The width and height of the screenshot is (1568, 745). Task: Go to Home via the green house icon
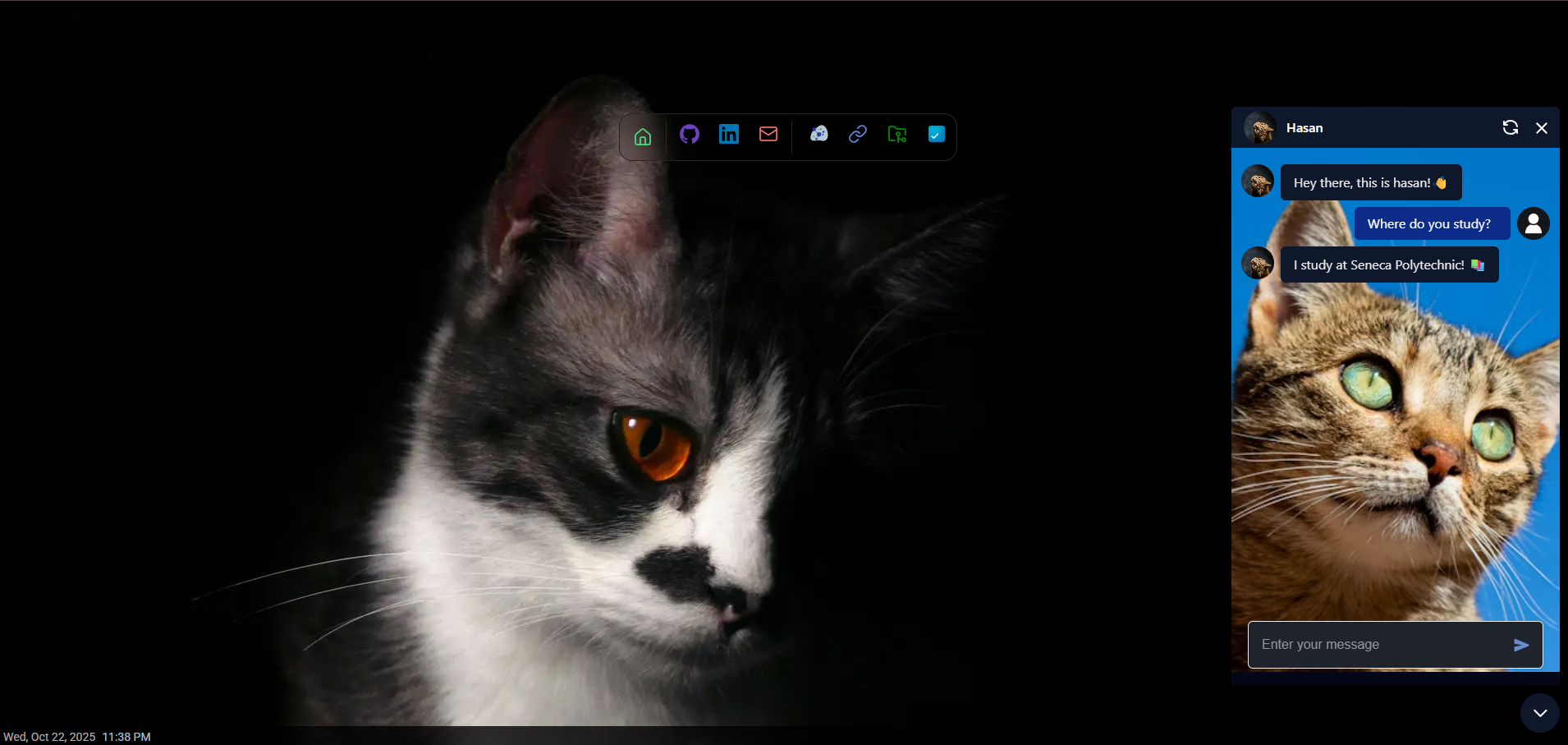(x=643, y=136)
